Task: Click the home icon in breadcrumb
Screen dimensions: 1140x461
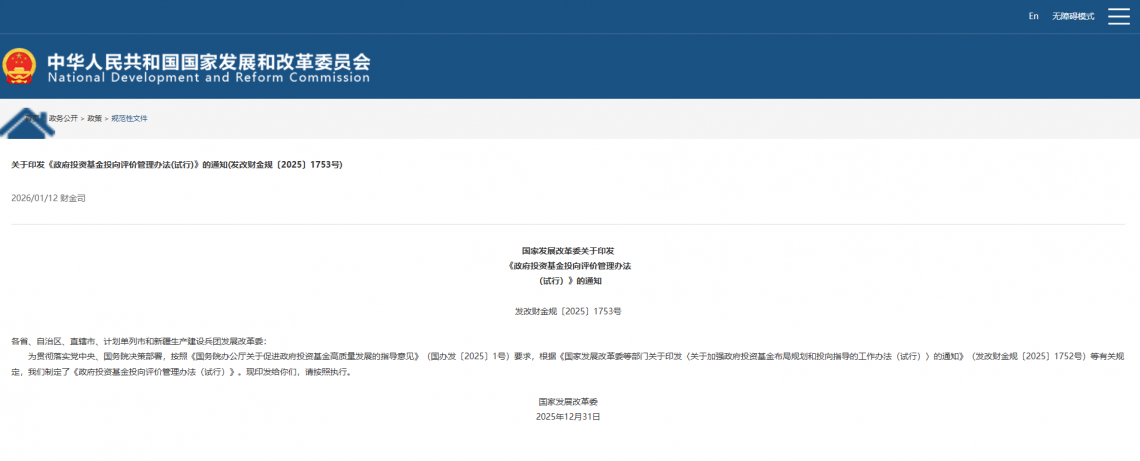Action: (28, 119)
